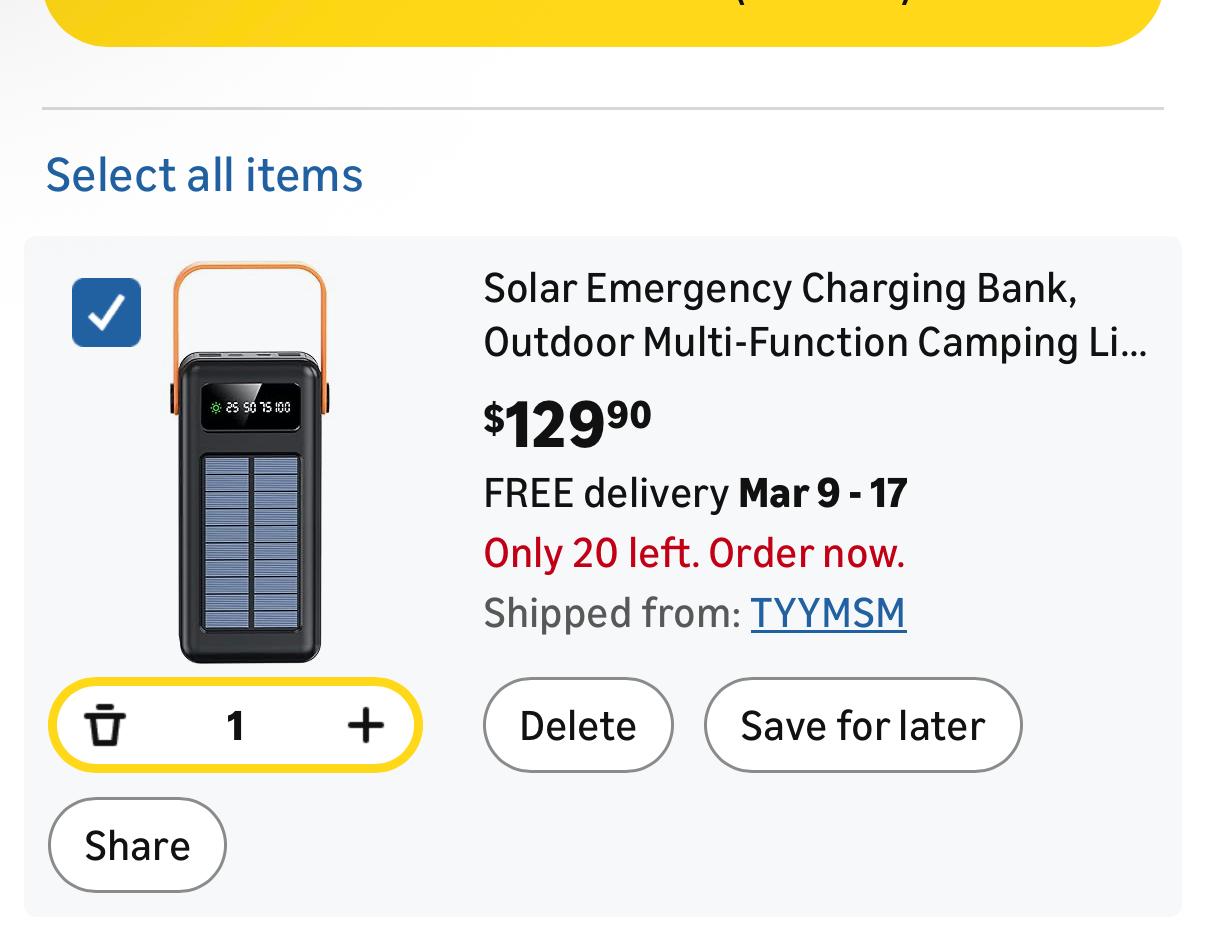Click the "Only 20 left" stock warning
This screenshot has width=1206, height=937.
point(694,553)
